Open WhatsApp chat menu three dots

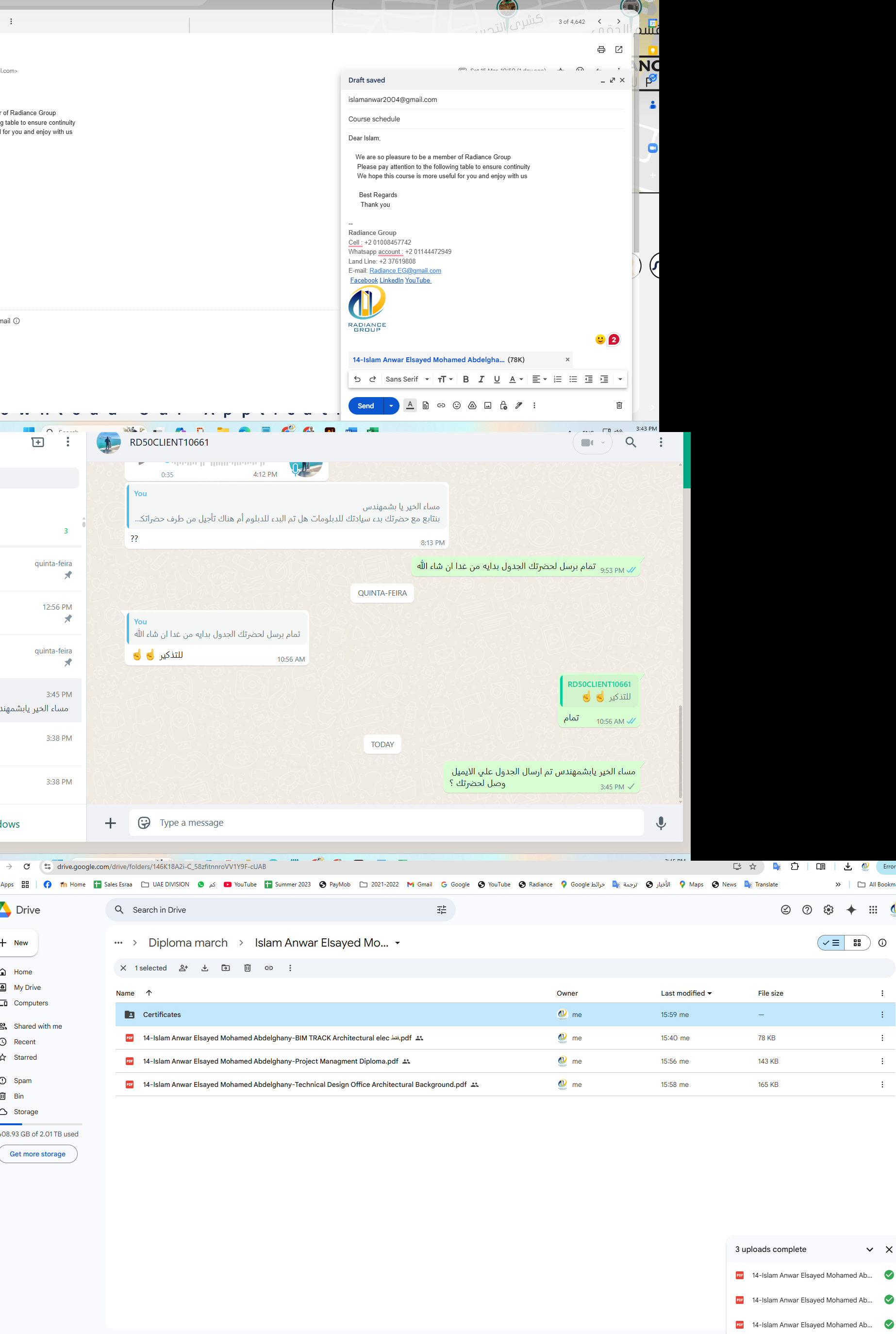tap(661, 442)
